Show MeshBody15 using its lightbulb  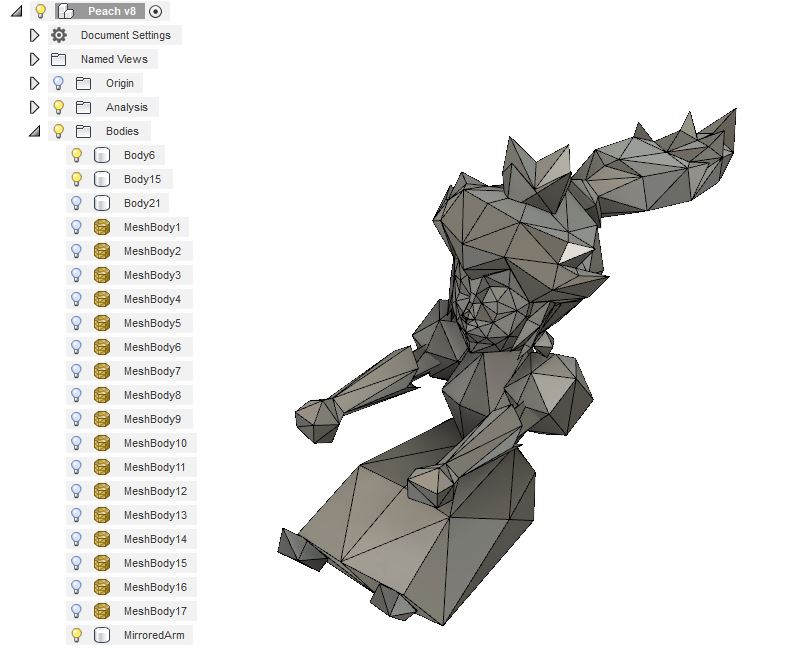76,563
